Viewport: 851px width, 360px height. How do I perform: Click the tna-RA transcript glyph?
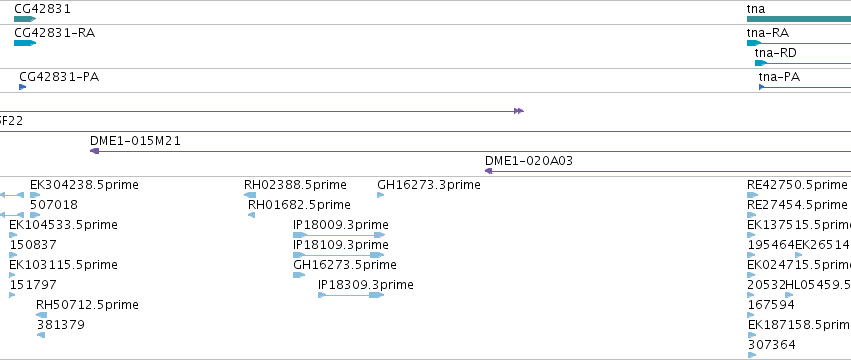[x=799, y=43]
